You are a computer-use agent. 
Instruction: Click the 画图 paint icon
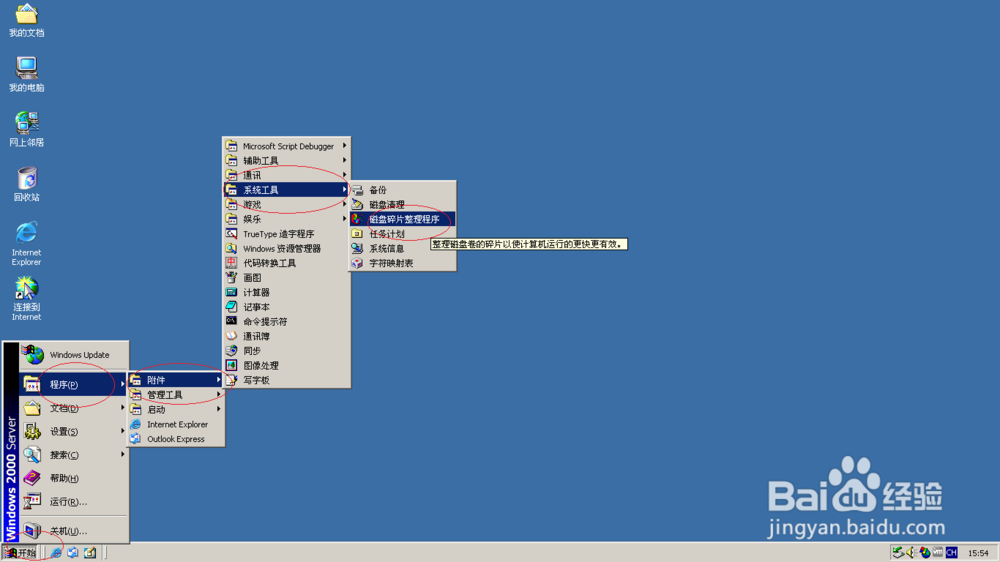point(232,277)
